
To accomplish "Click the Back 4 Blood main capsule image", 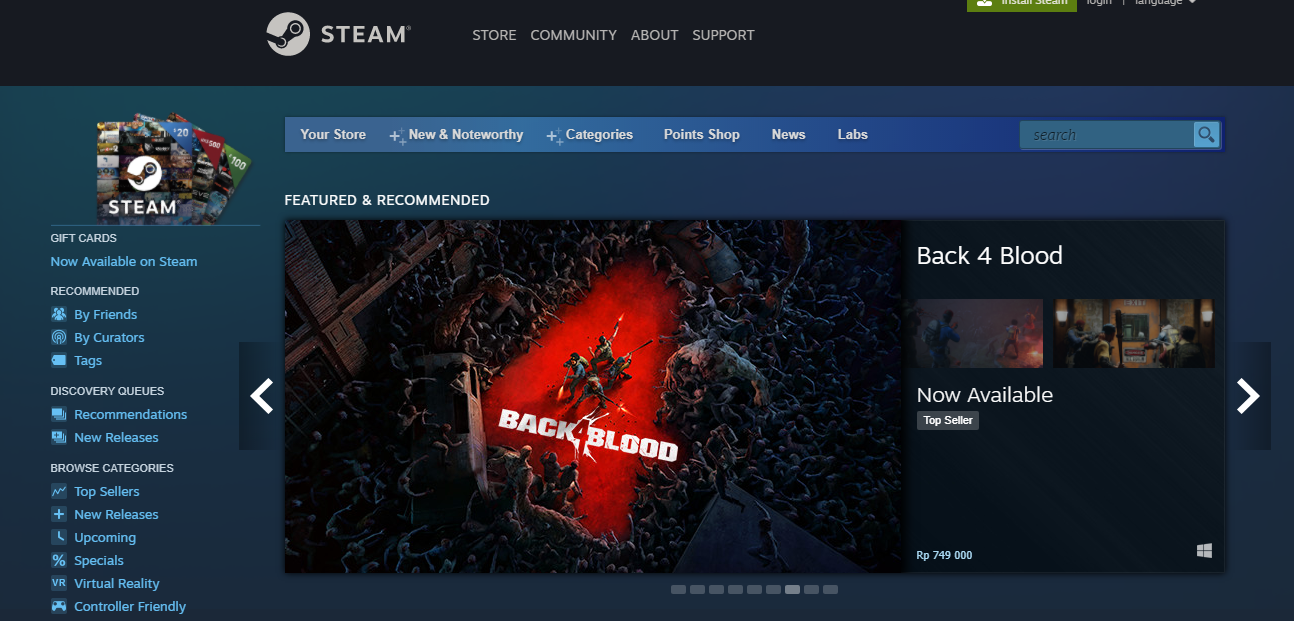I will coord(594,396).
